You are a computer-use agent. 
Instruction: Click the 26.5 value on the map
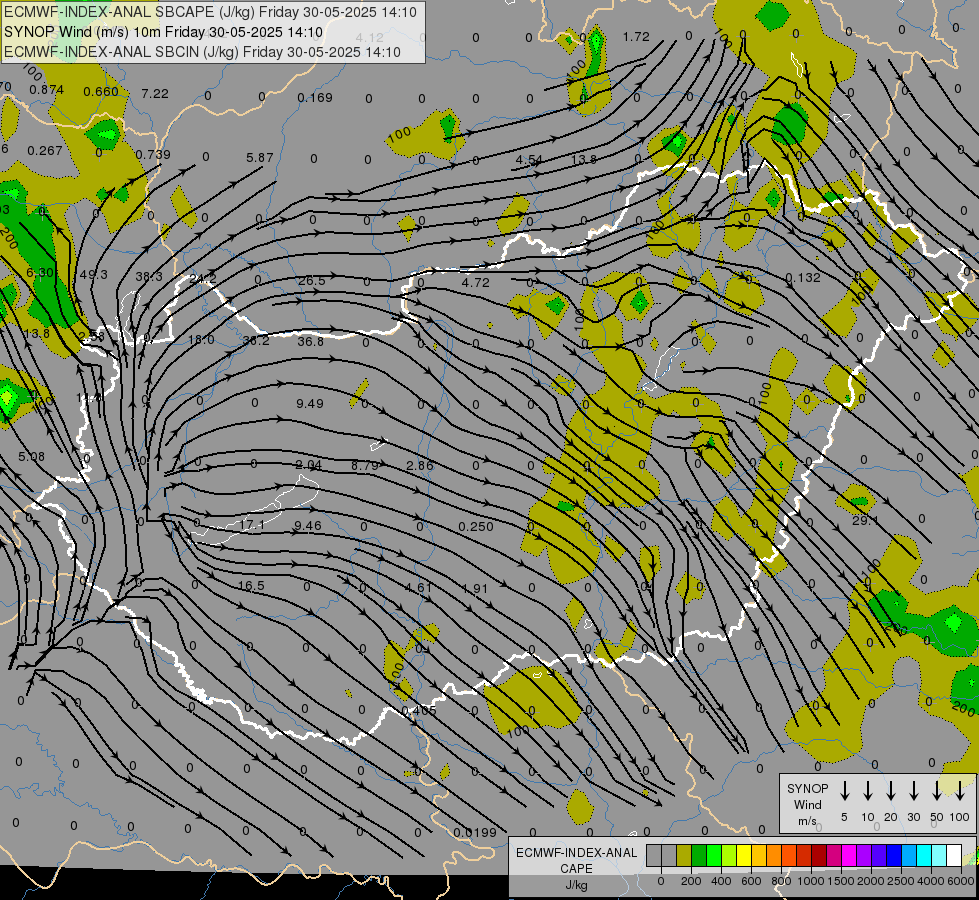tap(312, 281)
